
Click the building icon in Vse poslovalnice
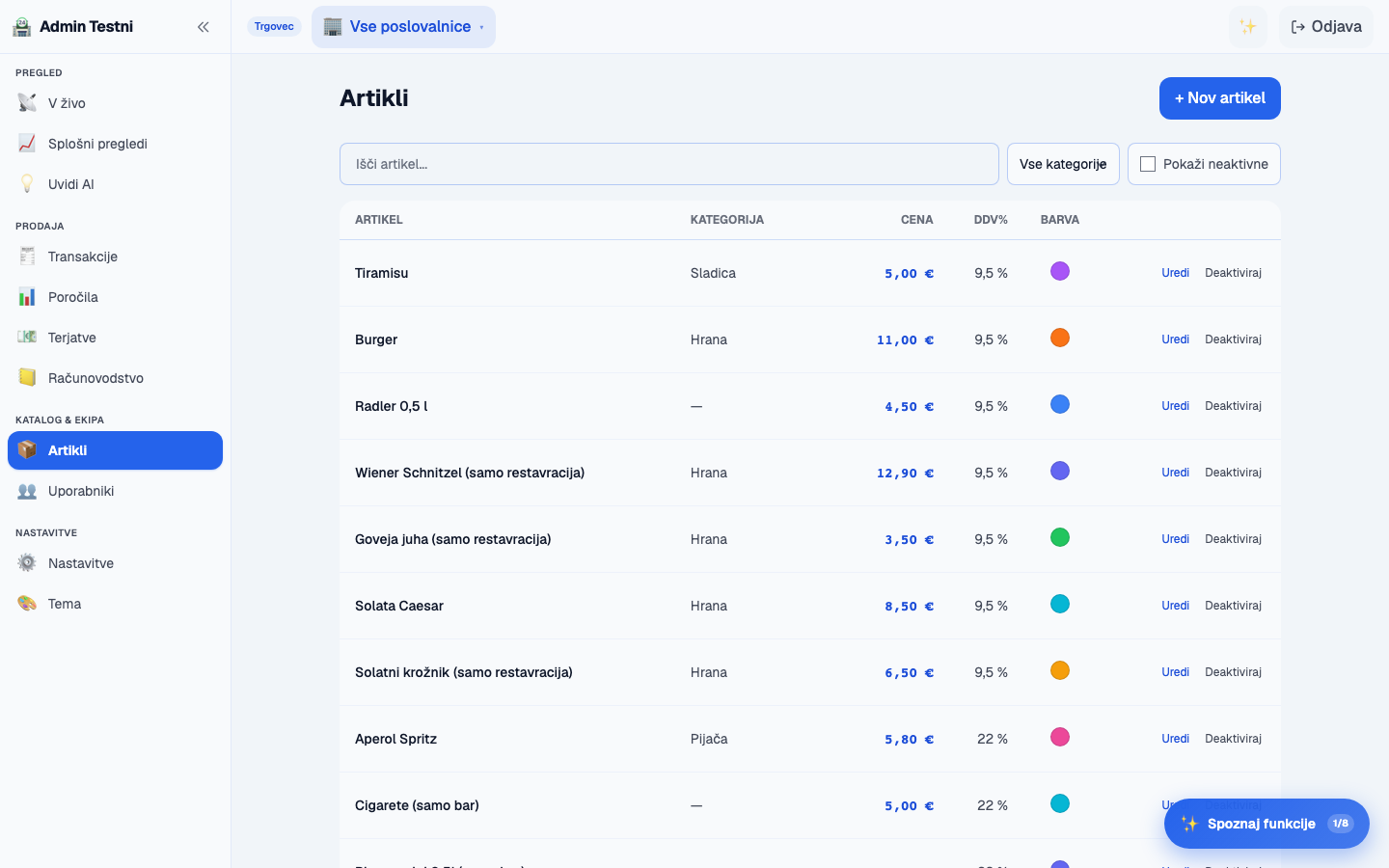point(333,27)
